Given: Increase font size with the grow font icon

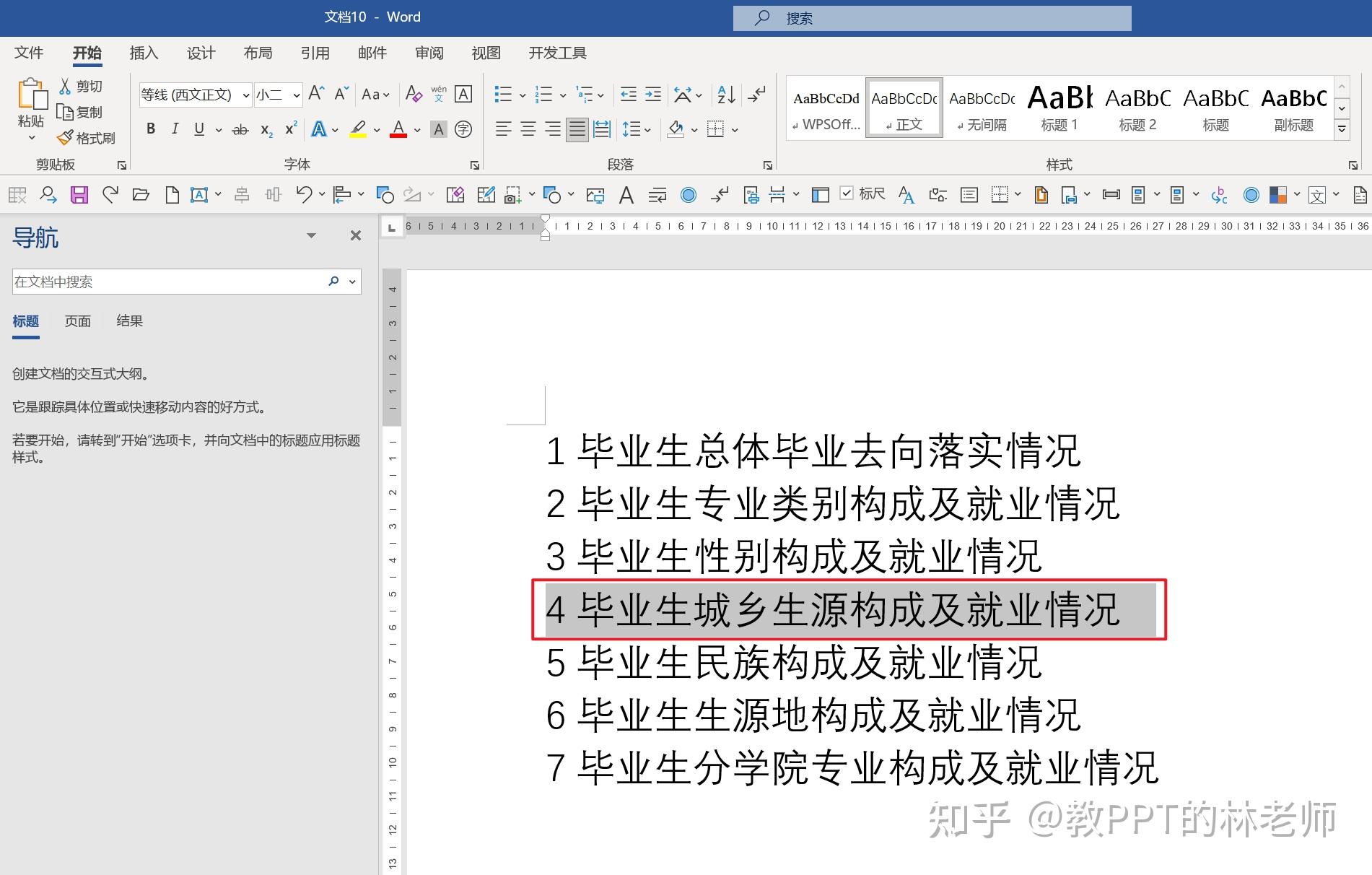Looking at the screenshot, I should tap(316, 94).
